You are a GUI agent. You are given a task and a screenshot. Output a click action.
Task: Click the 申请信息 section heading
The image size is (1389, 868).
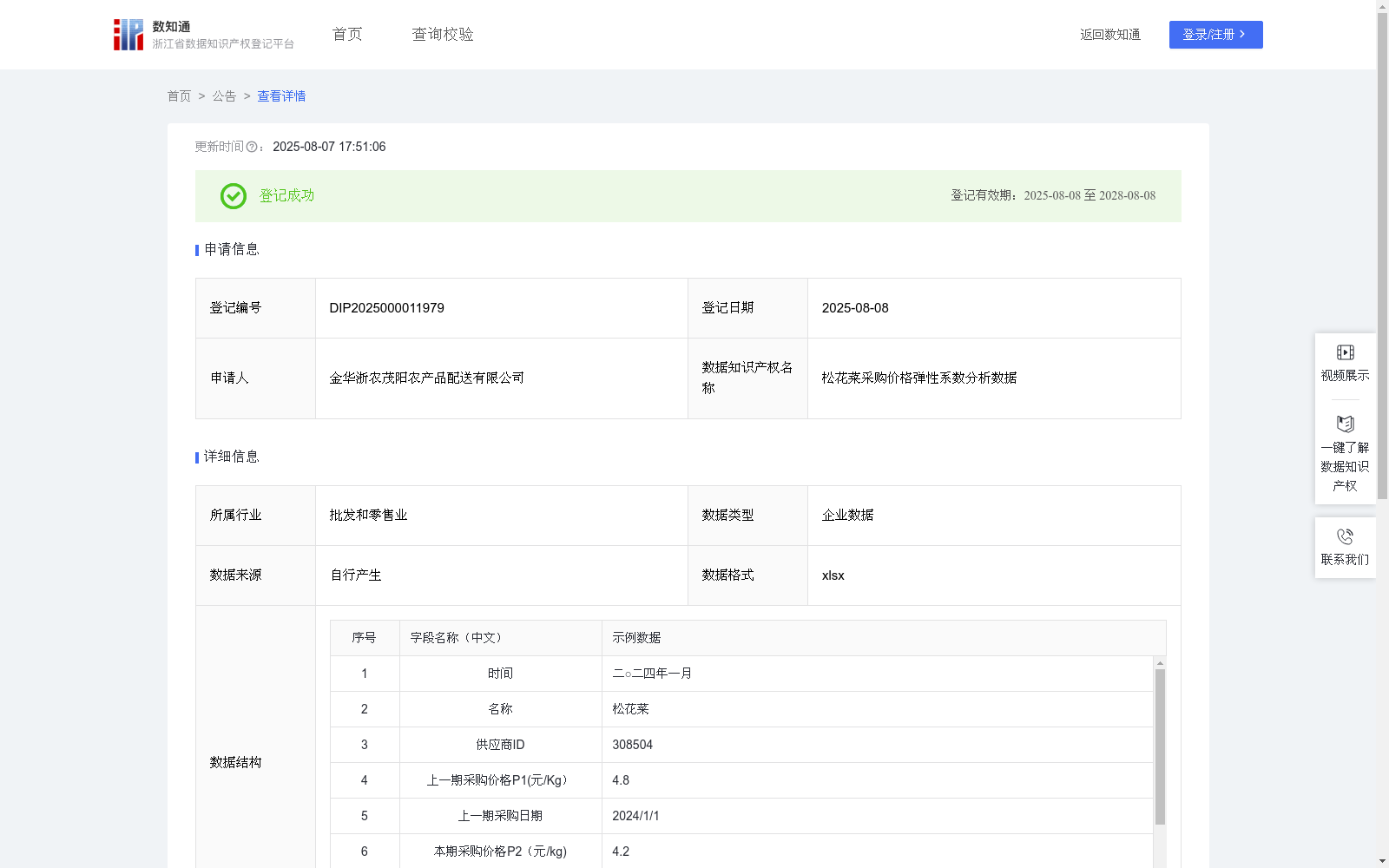pos(232,250)
